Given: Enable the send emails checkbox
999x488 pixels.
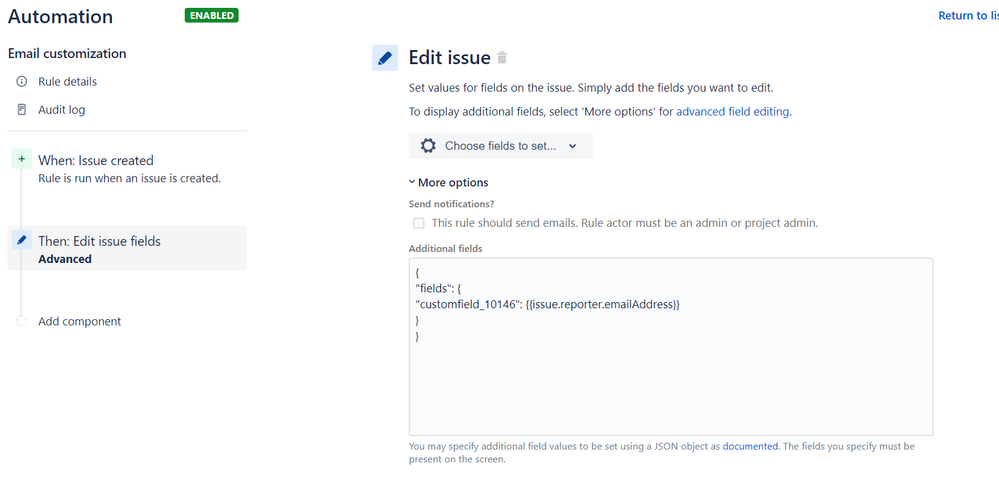Looking at the screenshot, I should click(419, 223).
